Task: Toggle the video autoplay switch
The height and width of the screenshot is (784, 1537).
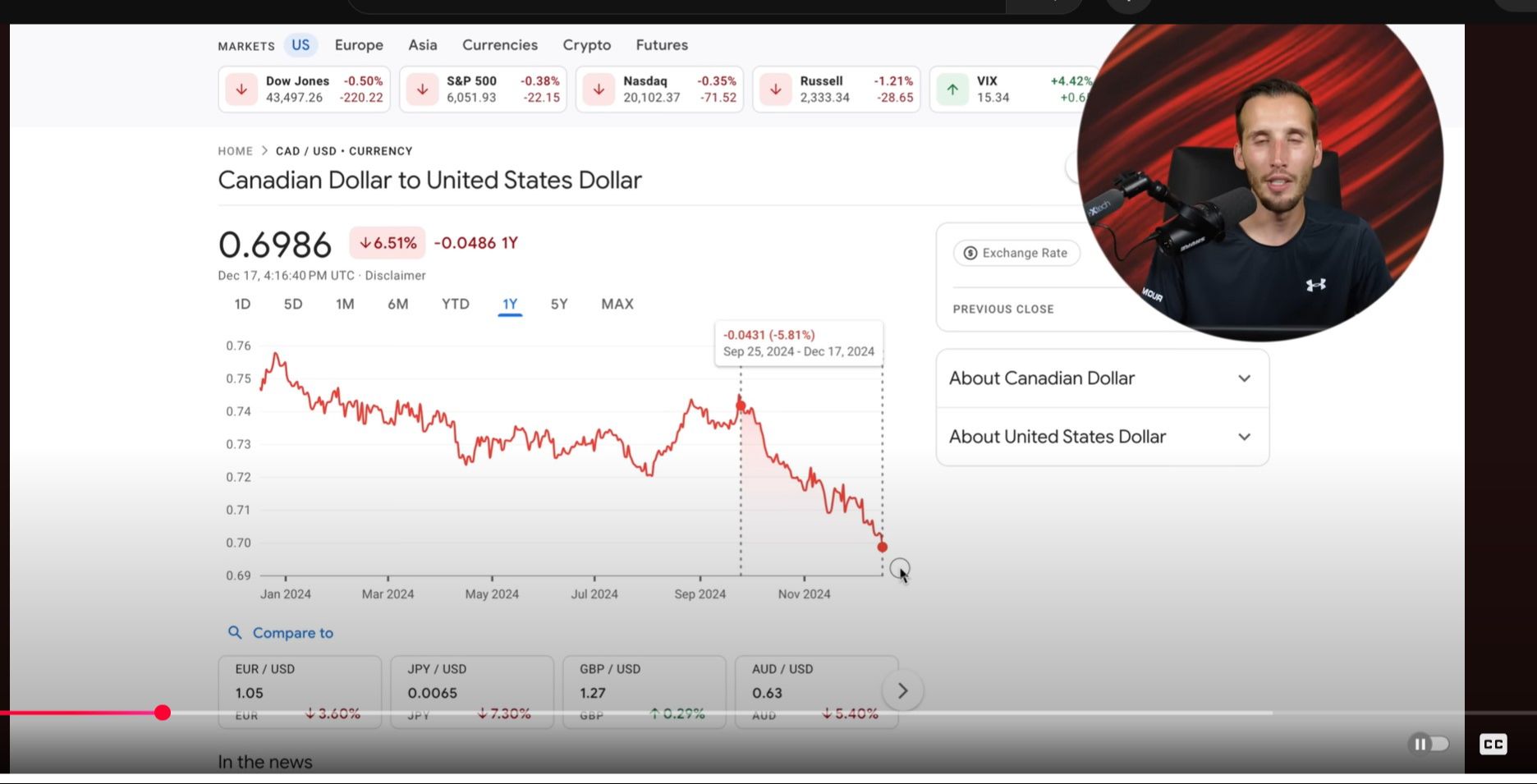Action: click(x=1429, y=744)
